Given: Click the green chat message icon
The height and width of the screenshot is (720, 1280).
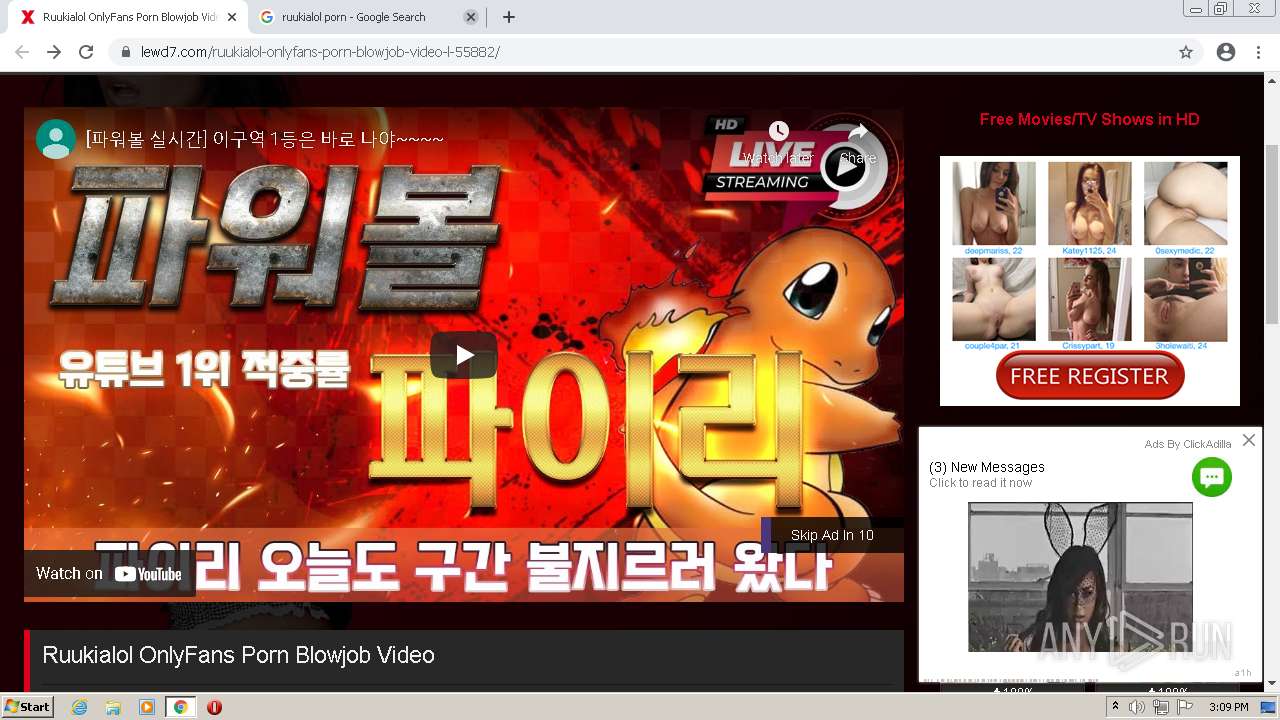Looking at the screenshot, I should tap(1212, 477).
